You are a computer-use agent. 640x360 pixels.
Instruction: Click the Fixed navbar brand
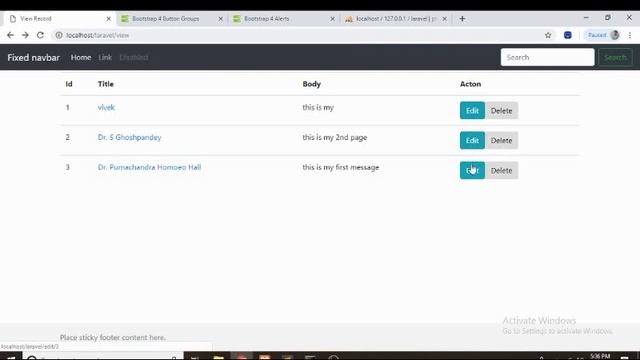(x=33, y=58)
